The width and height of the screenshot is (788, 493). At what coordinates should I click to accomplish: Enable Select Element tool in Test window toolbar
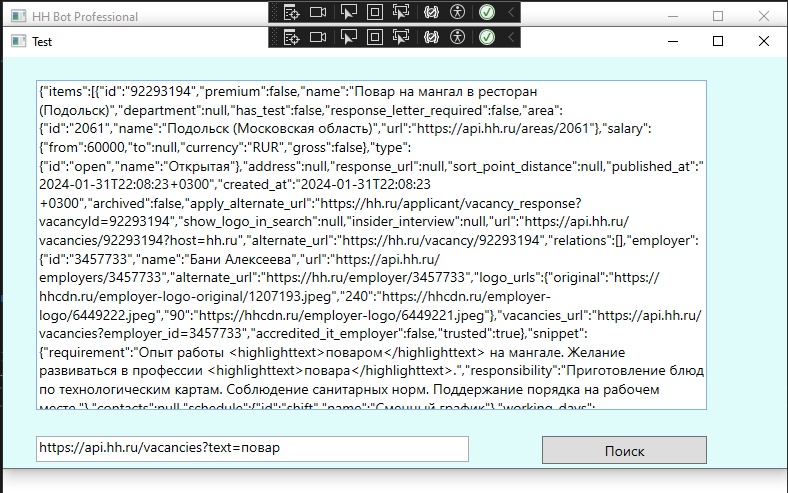click(349, 37)
